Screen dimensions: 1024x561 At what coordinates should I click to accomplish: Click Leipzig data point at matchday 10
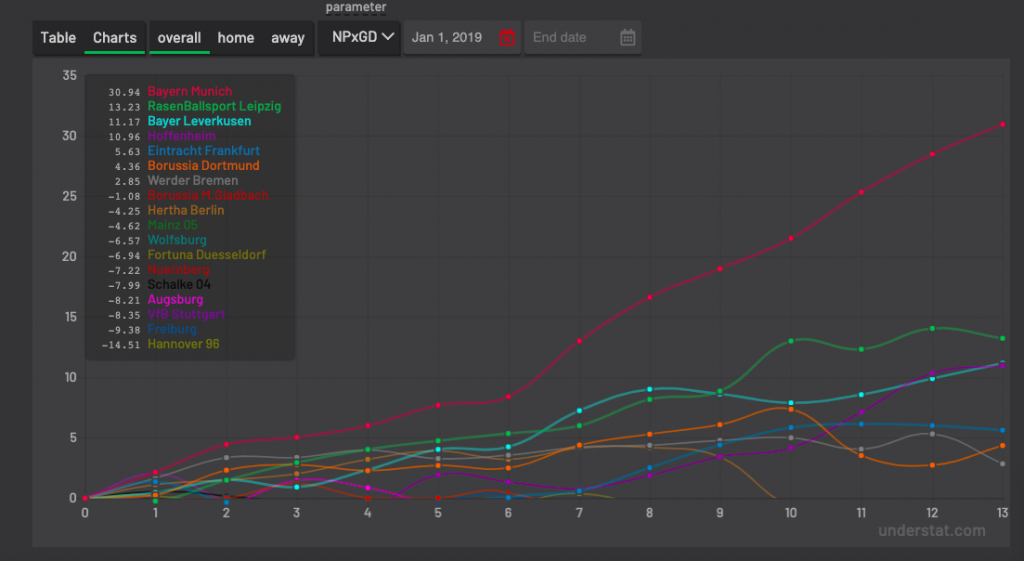[791, 341]
